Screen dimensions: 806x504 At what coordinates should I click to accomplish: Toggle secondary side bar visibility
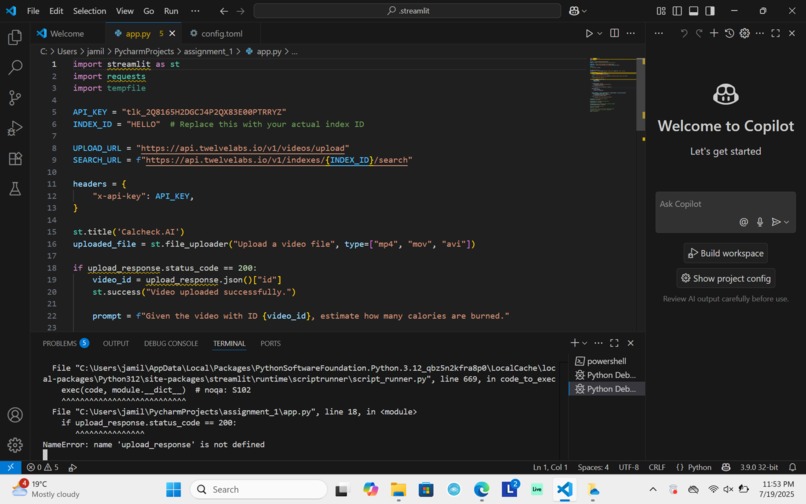click(x=710, y=11)
